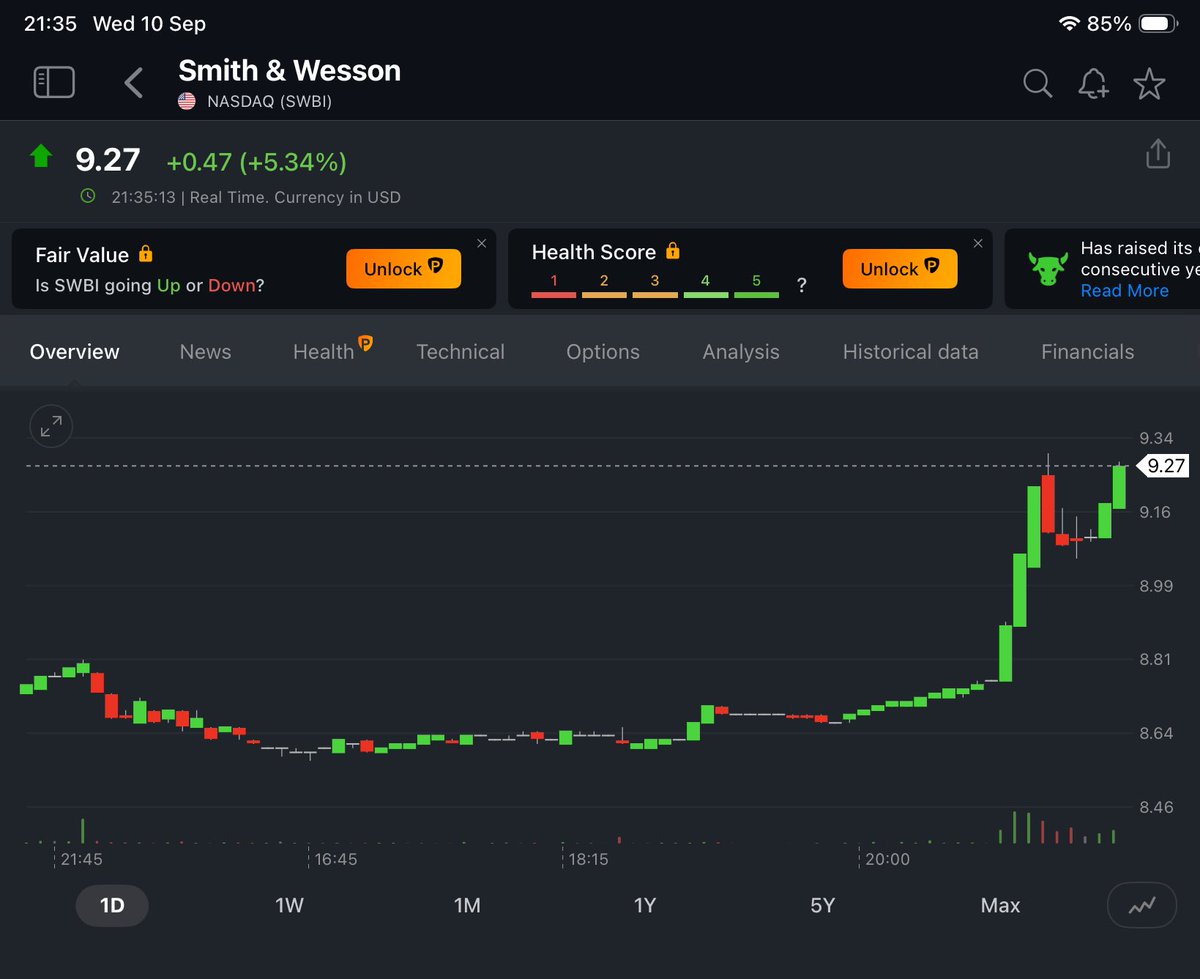Viewport: 1200px width, 979px height.
Task: Tap the 20:00 time axis label
Action: [888, 859]
